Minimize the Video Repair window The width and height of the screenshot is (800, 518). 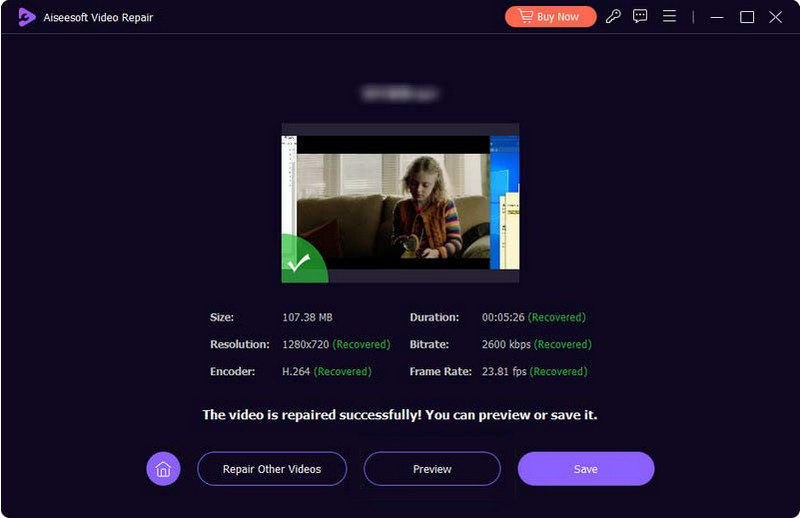719,17
